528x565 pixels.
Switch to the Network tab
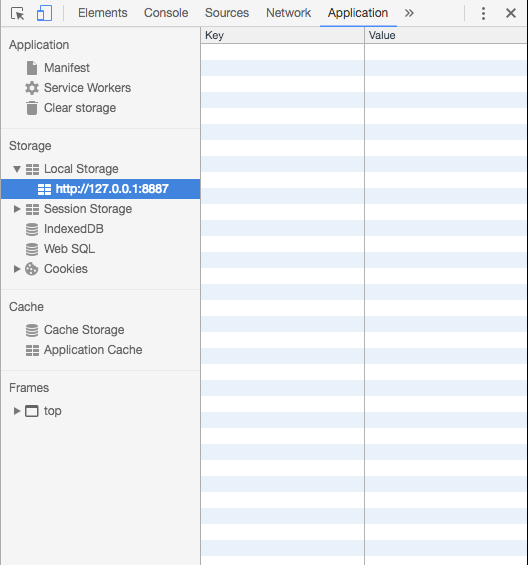[x=289, y=13]
